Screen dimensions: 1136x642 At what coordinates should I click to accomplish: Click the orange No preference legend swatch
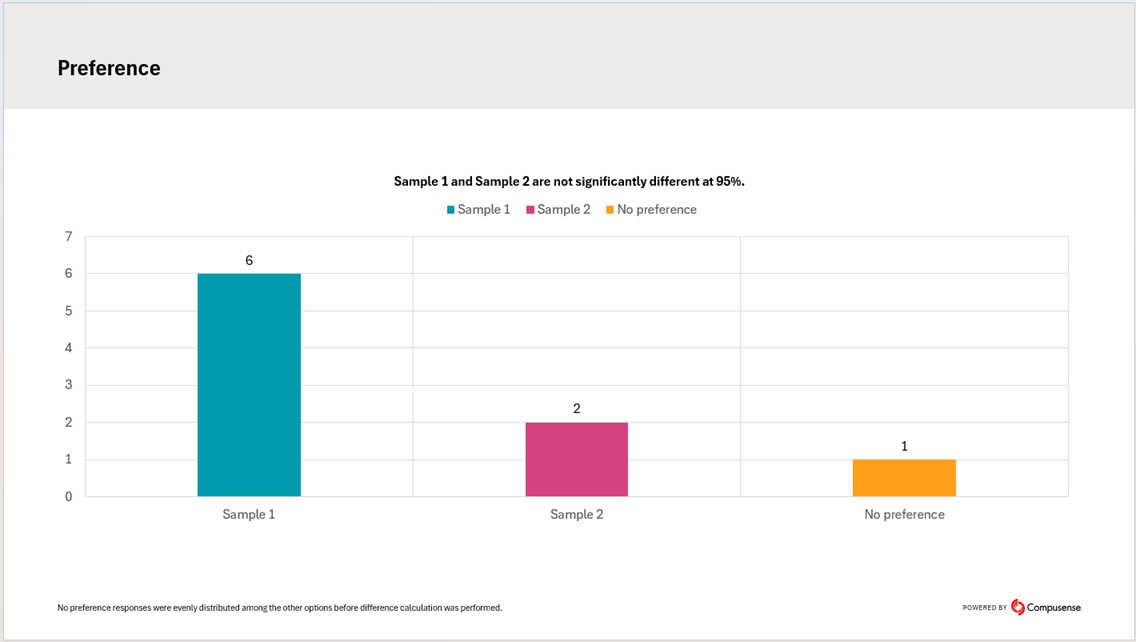pyautogui.click(x=610, y=210)
